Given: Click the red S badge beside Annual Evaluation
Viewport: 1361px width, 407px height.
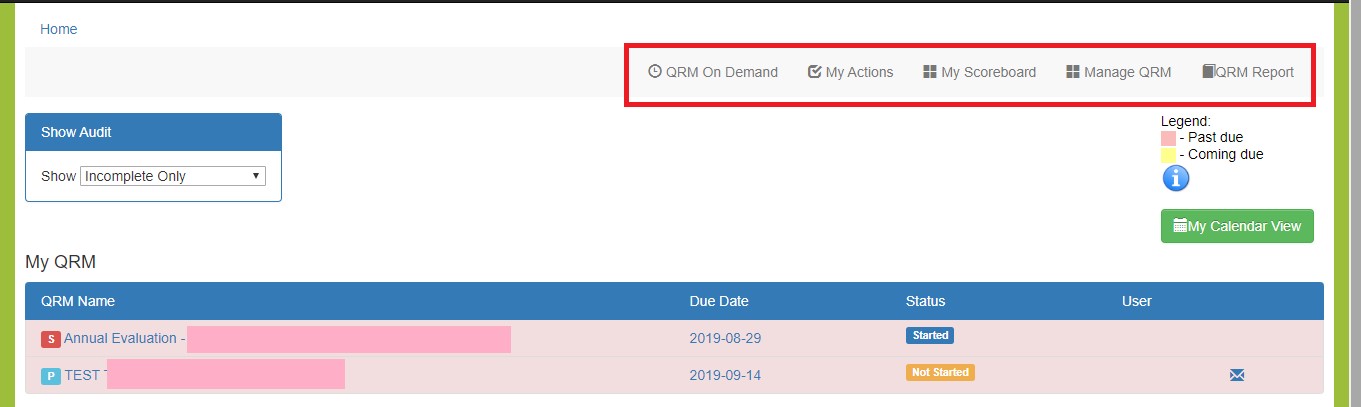Looking at the screenshot, I should click(x=50, y=339).
